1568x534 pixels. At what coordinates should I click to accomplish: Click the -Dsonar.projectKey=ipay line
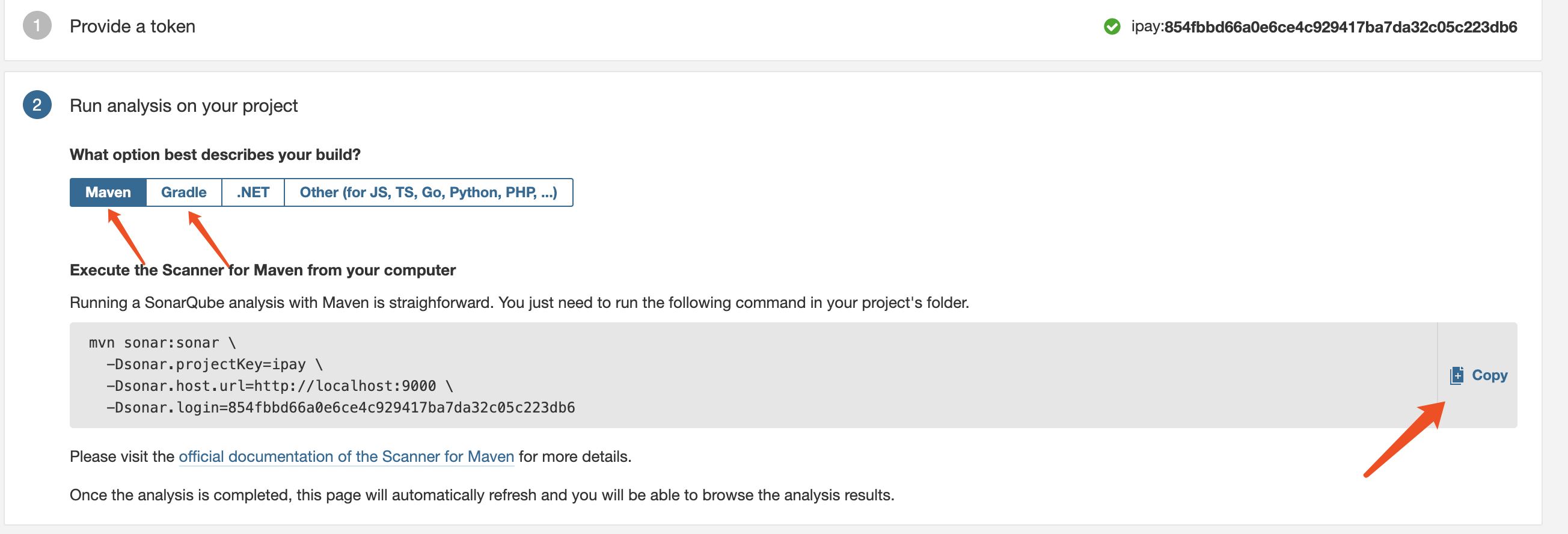214,364
